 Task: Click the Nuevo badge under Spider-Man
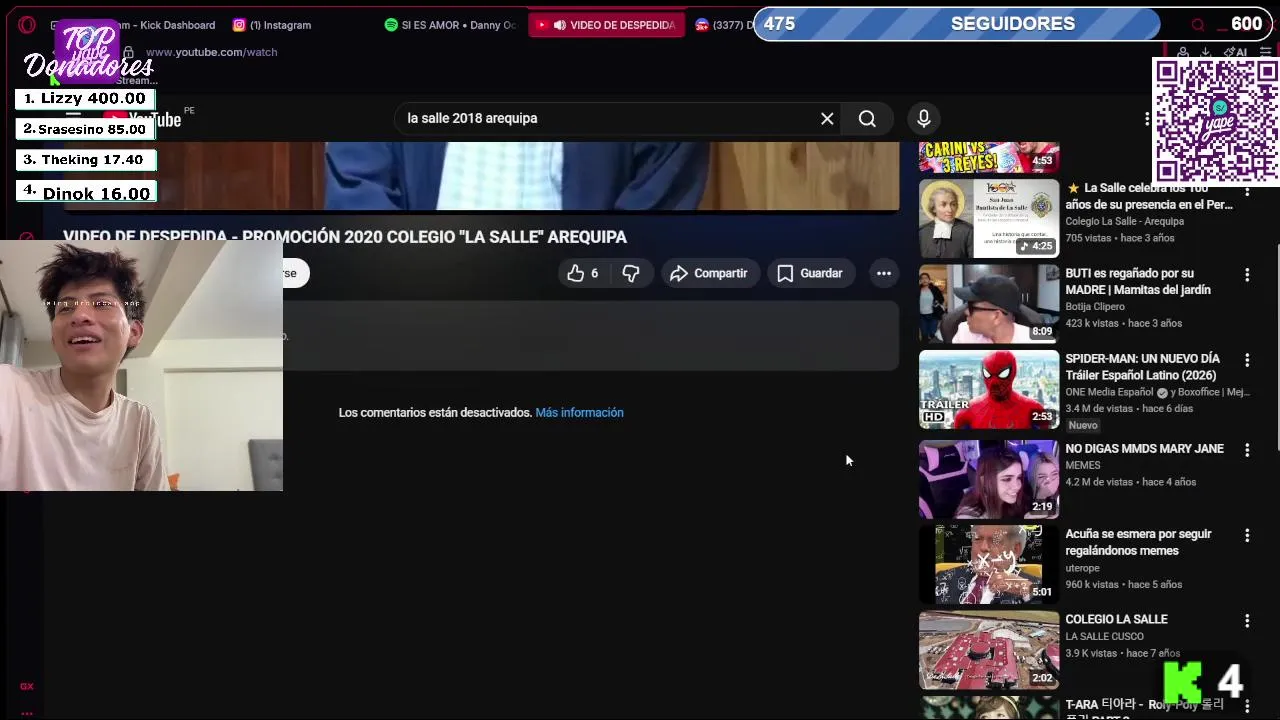point(1083,425)
